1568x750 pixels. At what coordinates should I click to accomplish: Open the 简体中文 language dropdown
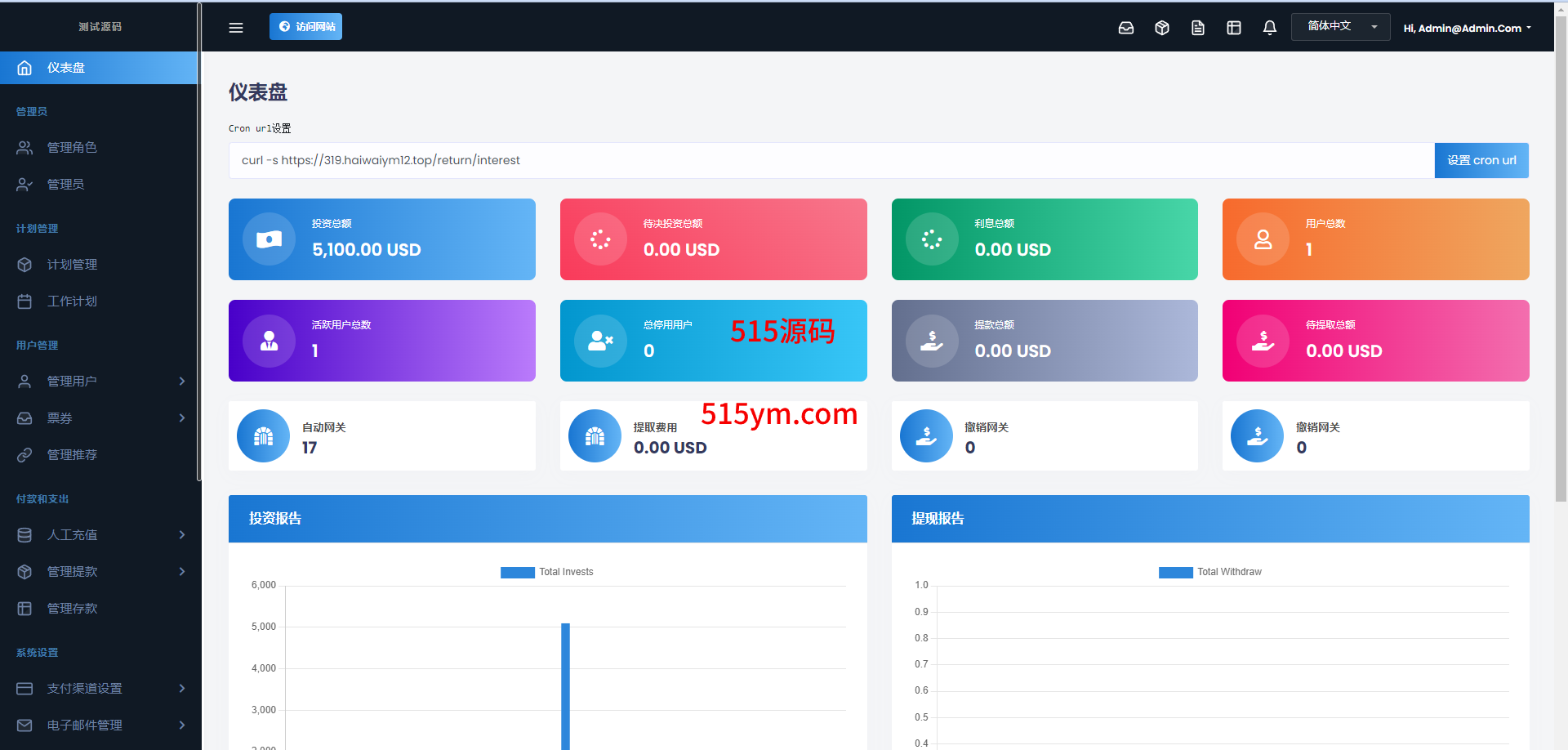1340,26
